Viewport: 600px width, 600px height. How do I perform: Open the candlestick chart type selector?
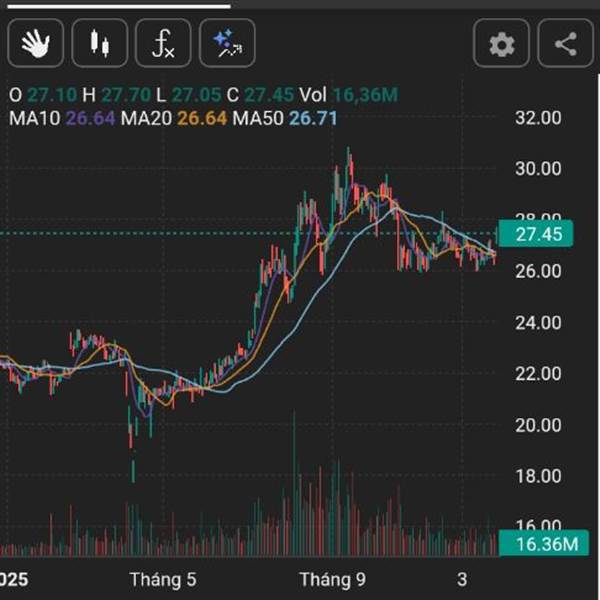[x=99, y=43]
